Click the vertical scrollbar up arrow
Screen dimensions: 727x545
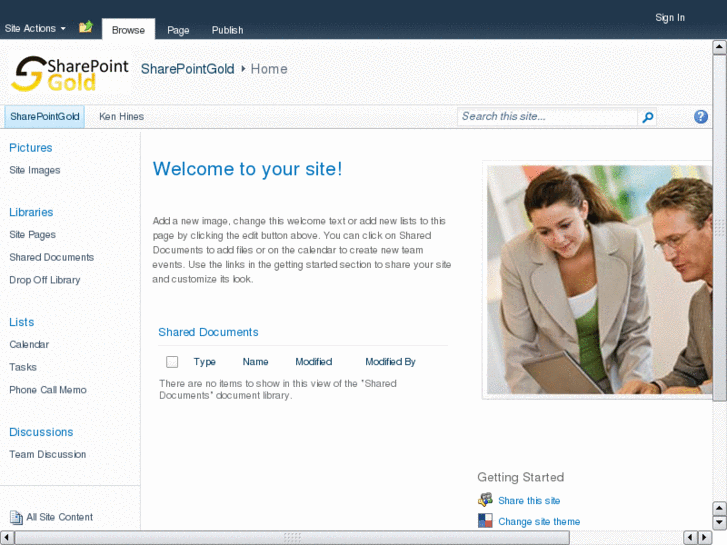[719, 47]
